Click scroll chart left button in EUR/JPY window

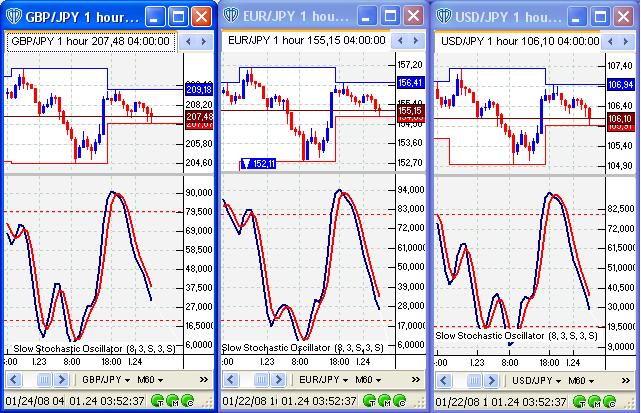pos(231,379)
